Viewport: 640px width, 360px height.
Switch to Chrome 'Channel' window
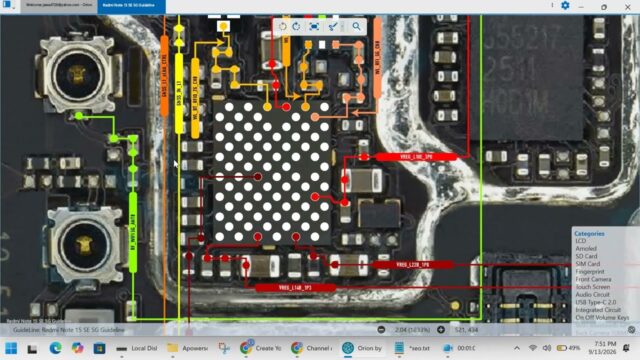[x=312, y=348]
